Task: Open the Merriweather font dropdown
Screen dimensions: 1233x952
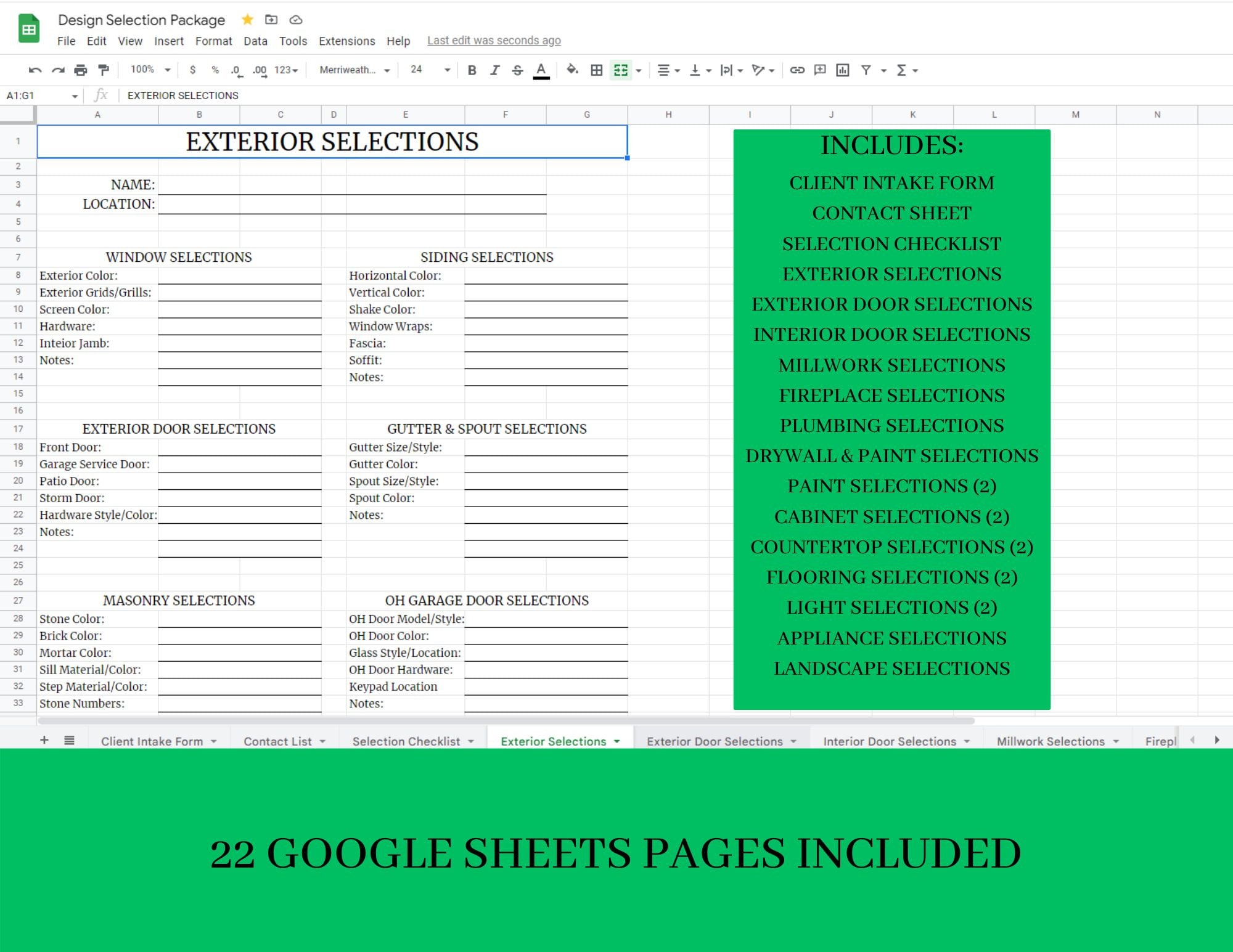Action: (354, 70)
